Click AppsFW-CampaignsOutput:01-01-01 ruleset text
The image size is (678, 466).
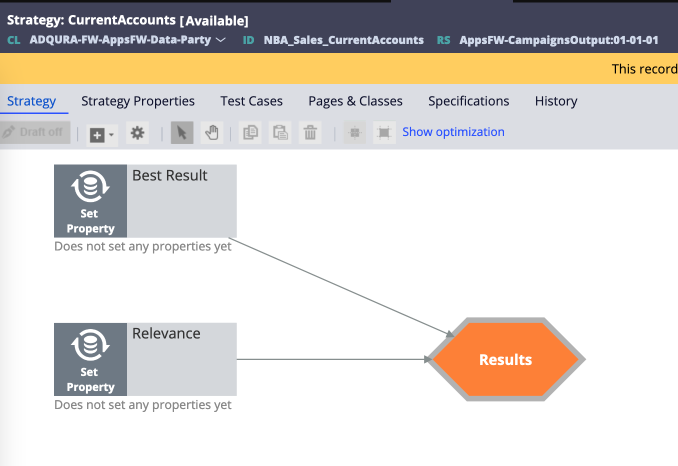(559, 40)
